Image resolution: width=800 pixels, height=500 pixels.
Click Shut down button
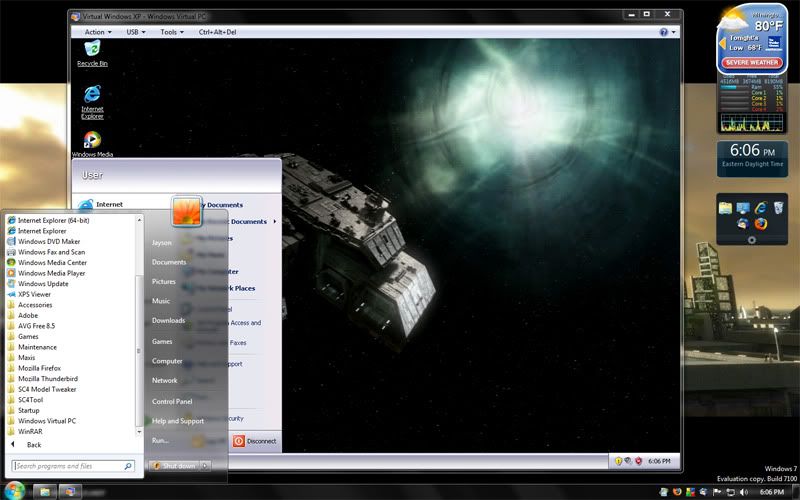tap(174, 466)
